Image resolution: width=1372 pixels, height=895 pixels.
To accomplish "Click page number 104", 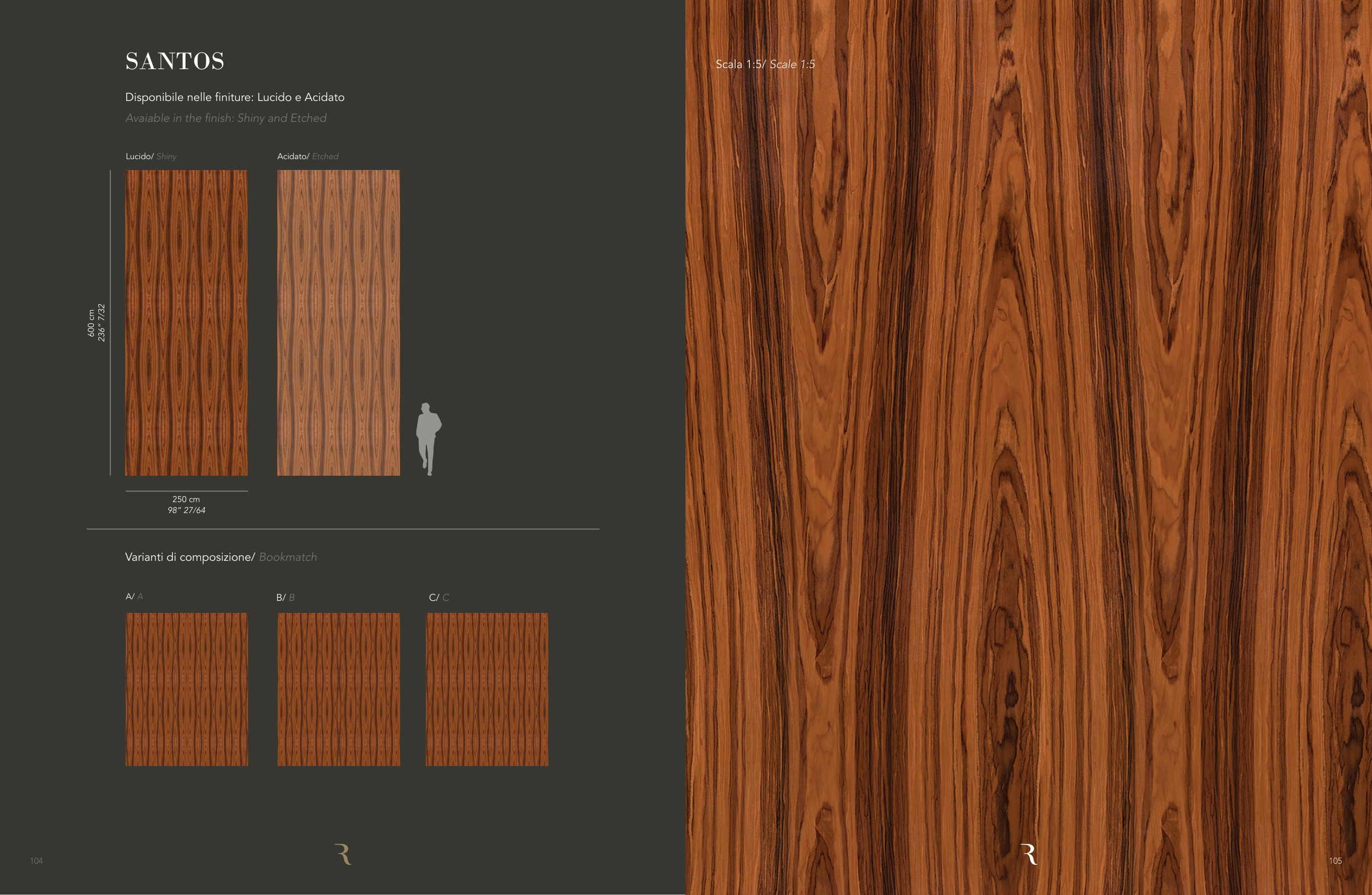I will (x=36, y=860).
